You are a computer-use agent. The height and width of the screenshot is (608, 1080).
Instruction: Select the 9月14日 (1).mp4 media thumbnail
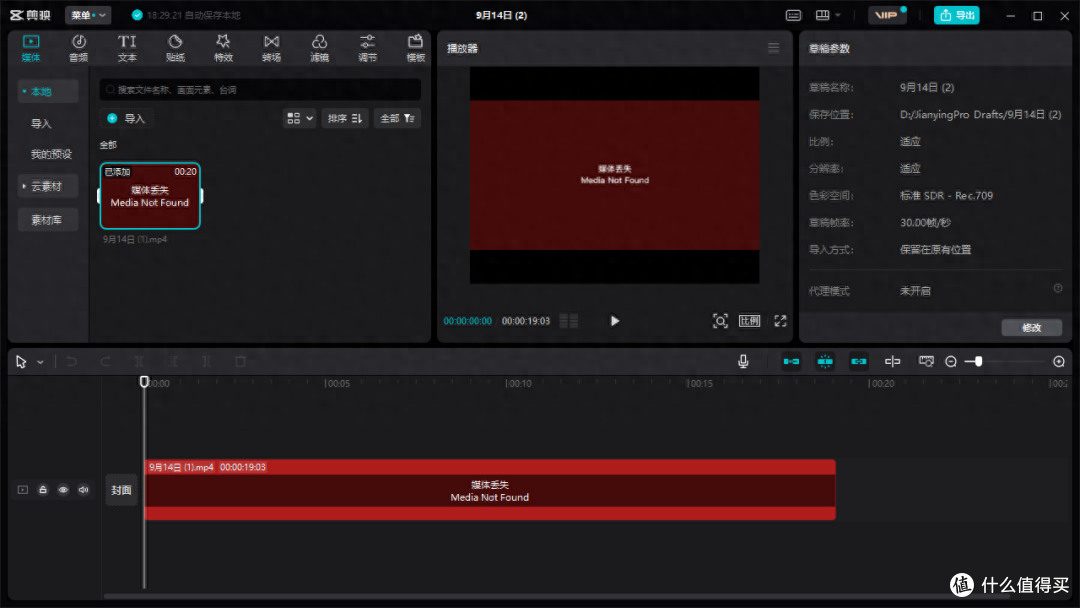point(150,196)
